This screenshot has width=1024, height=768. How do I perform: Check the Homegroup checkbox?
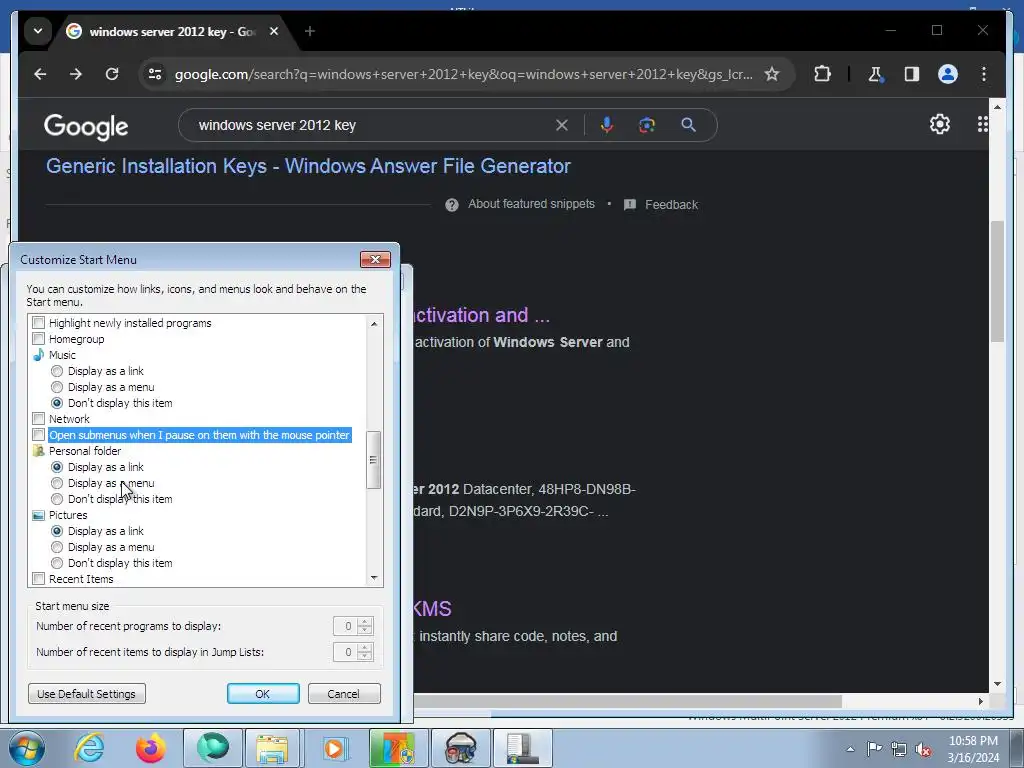click(39, 339)
